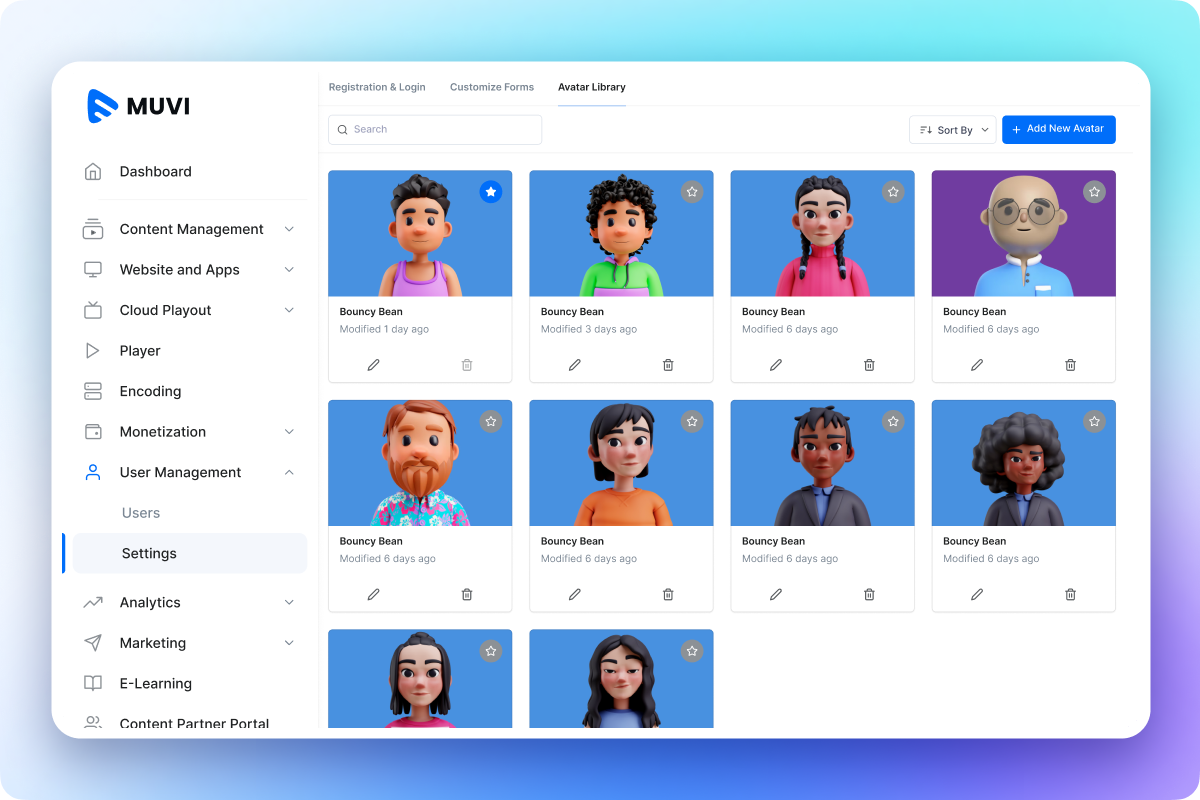Delete the avatar modified 3 days ago

(x=668, y=365)
